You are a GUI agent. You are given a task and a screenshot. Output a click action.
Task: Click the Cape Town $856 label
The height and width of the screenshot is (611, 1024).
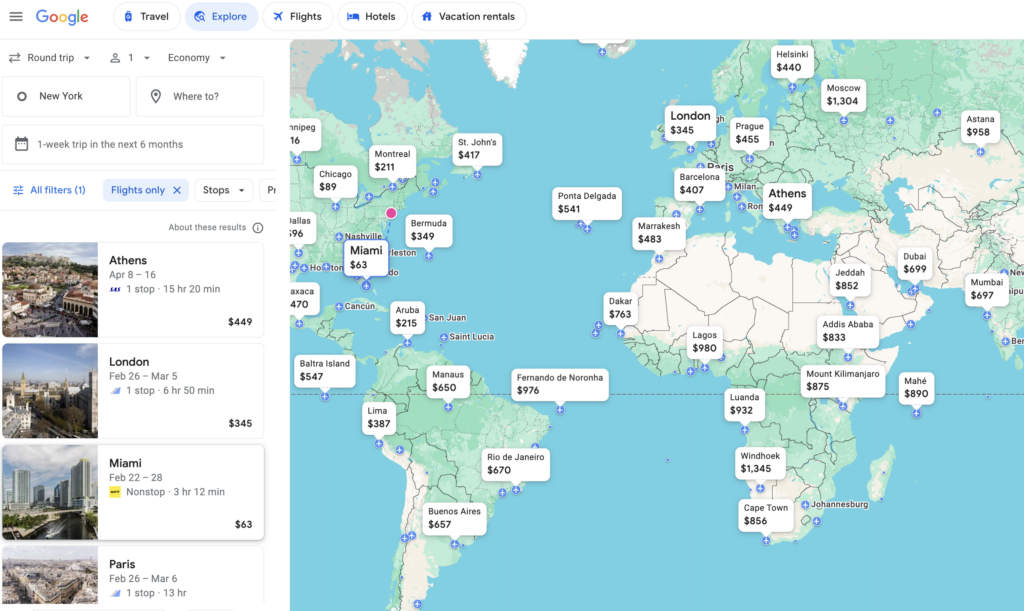[765, 514]
